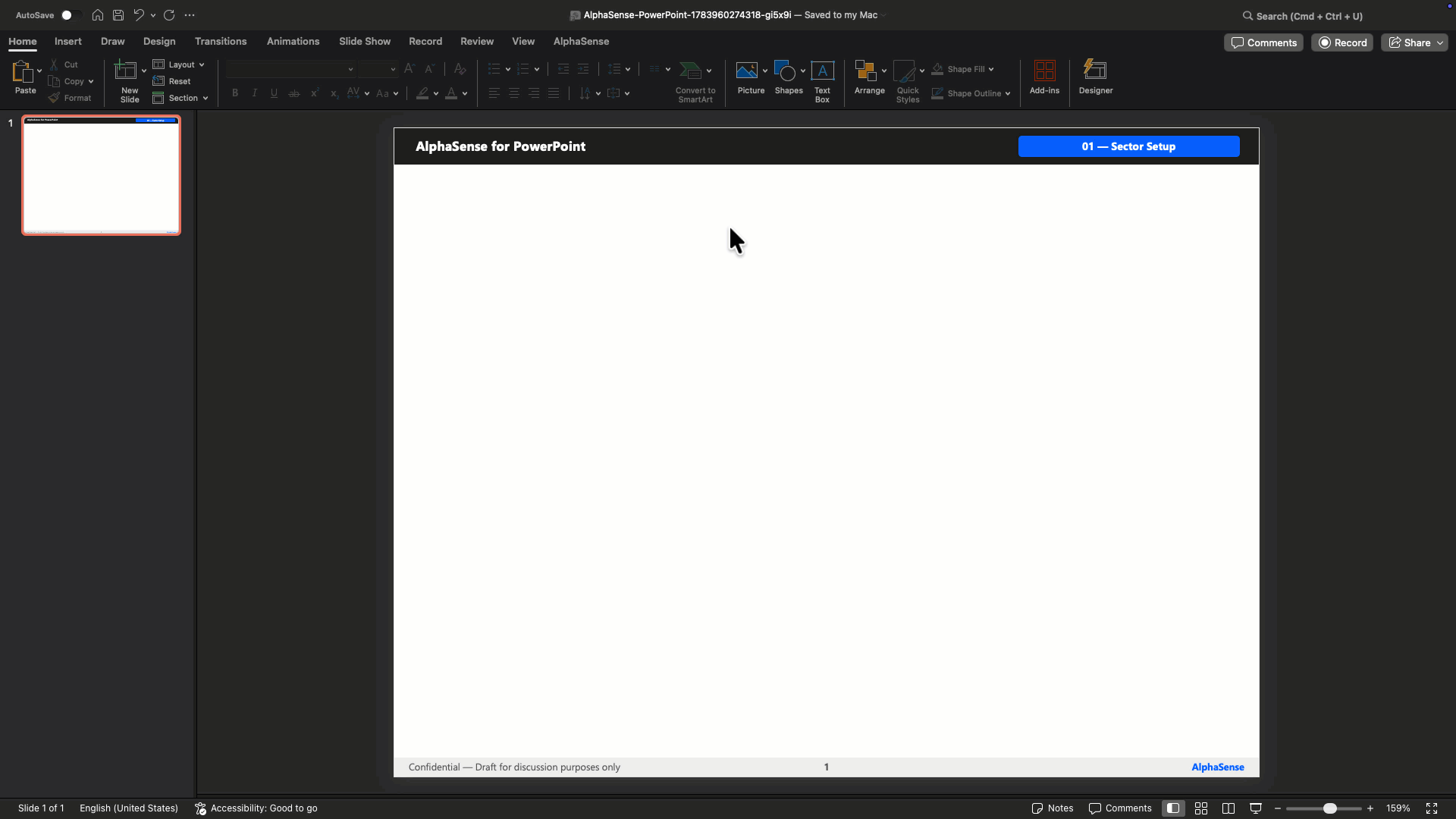Open the Shapes gallery icon
This screenshot has width=1456, height=819.
(785, 71)
